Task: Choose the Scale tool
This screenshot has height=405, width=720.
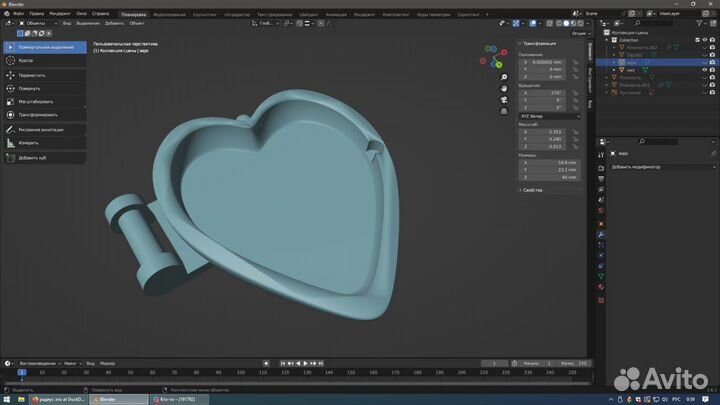Action: pyautogui.click(x=45, y=102)
